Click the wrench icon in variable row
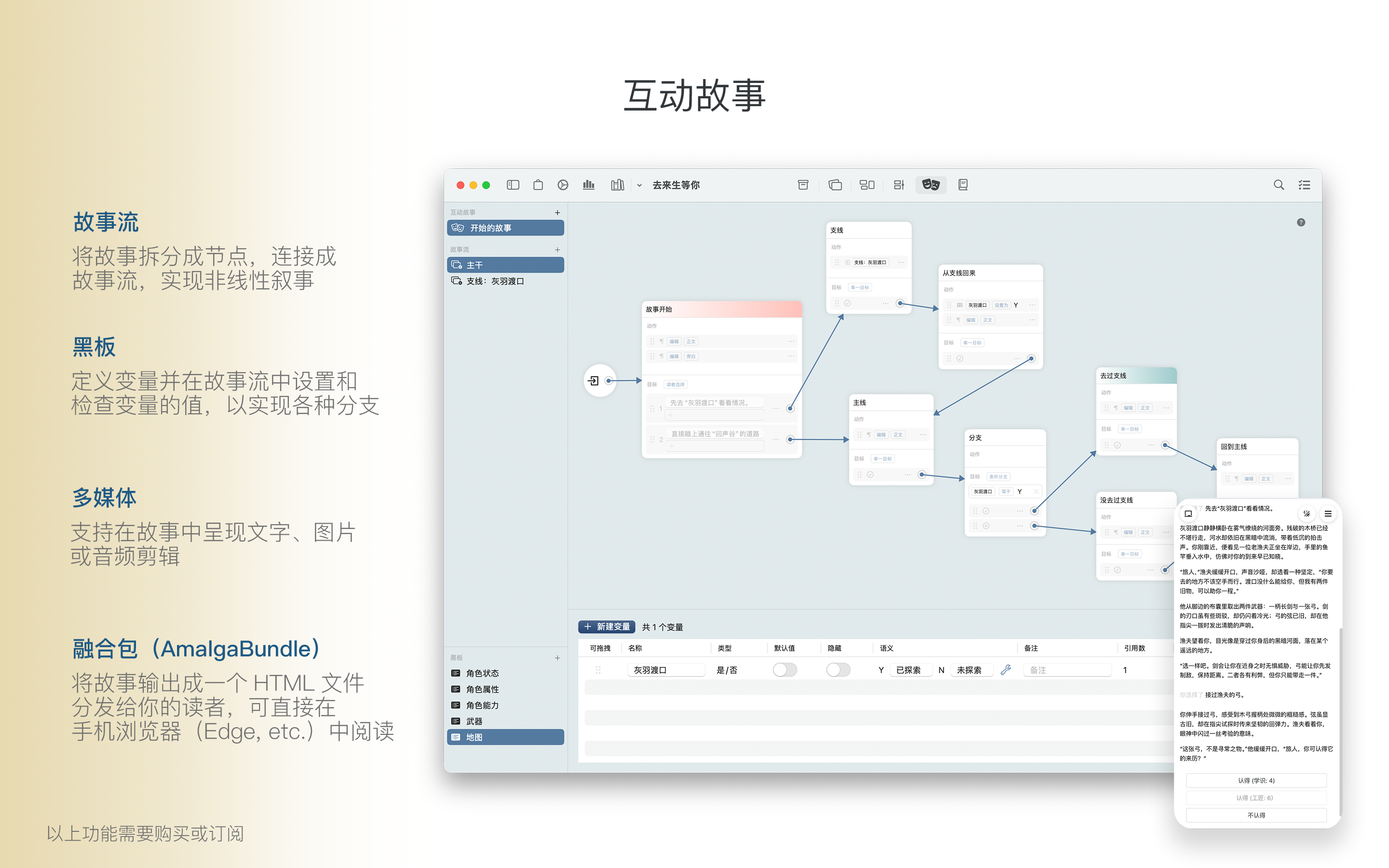 click(1006, 670)
